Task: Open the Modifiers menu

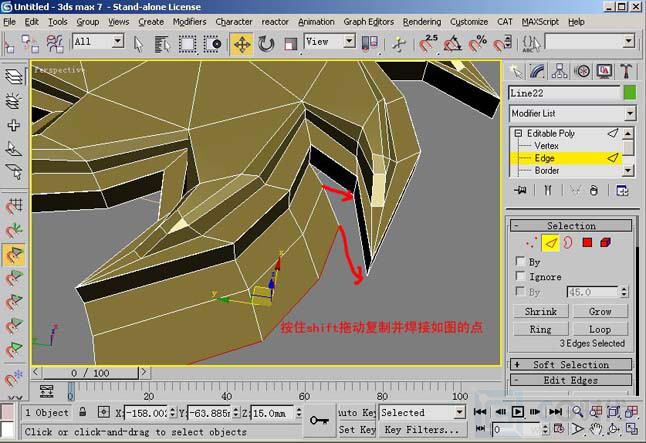Action: 190,22
